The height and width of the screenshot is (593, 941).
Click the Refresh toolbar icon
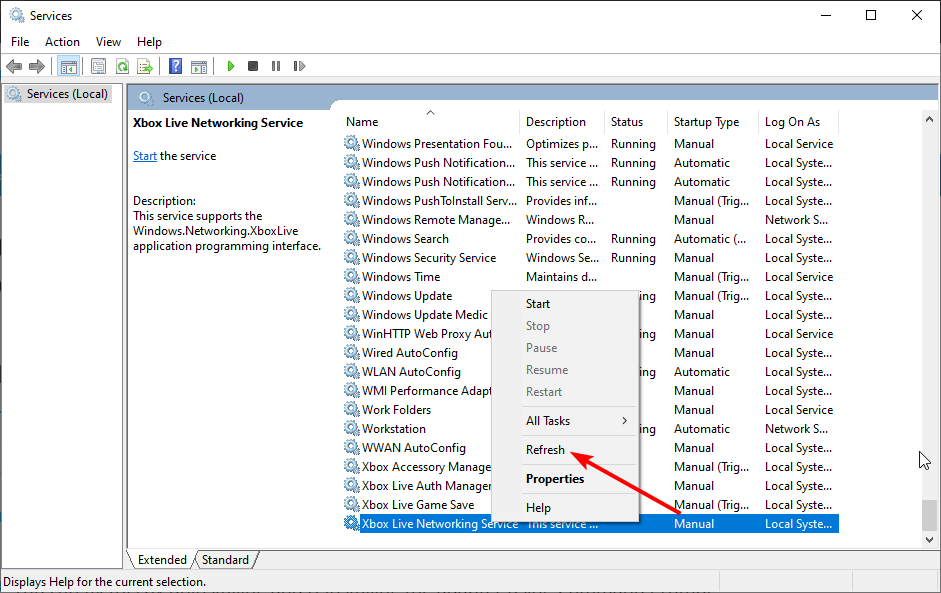point(122,66)
